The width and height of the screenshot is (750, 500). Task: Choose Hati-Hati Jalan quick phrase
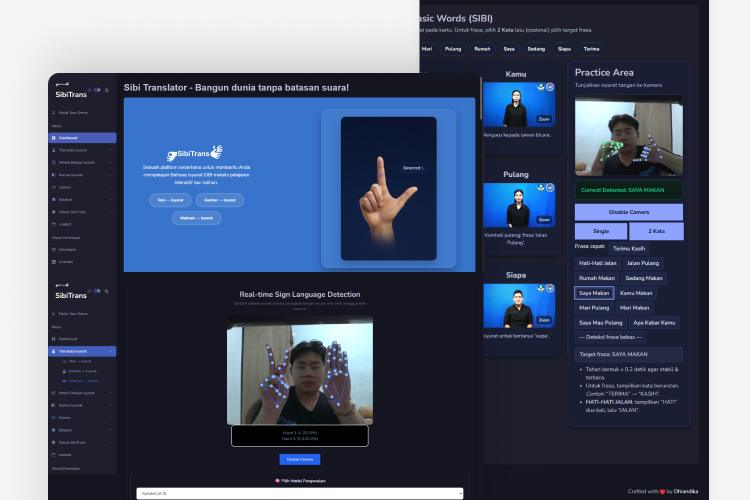click(597, 263)
